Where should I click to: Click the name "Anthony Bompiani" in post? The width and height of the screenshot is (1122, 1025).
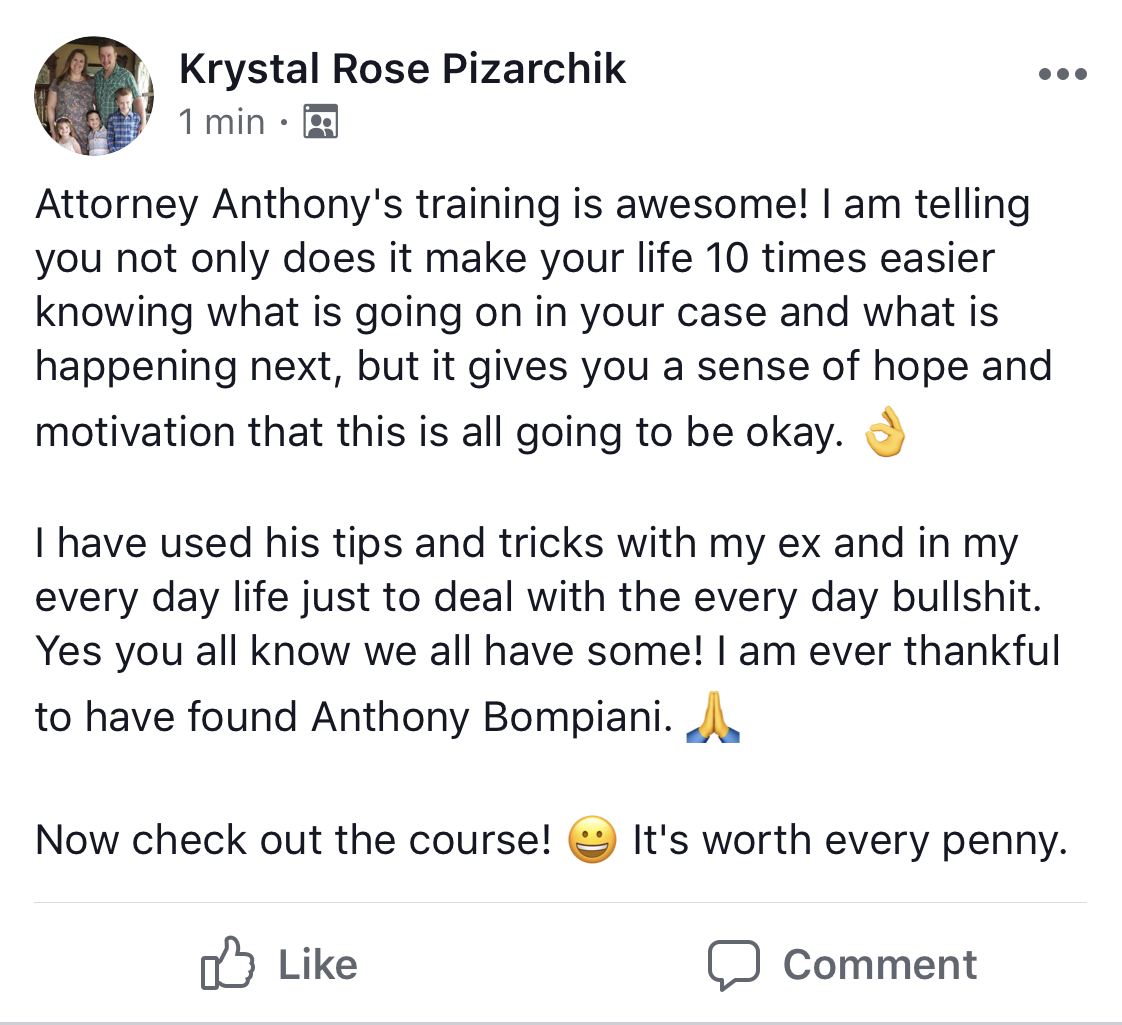pyautogui.click(x=492, y=717)
